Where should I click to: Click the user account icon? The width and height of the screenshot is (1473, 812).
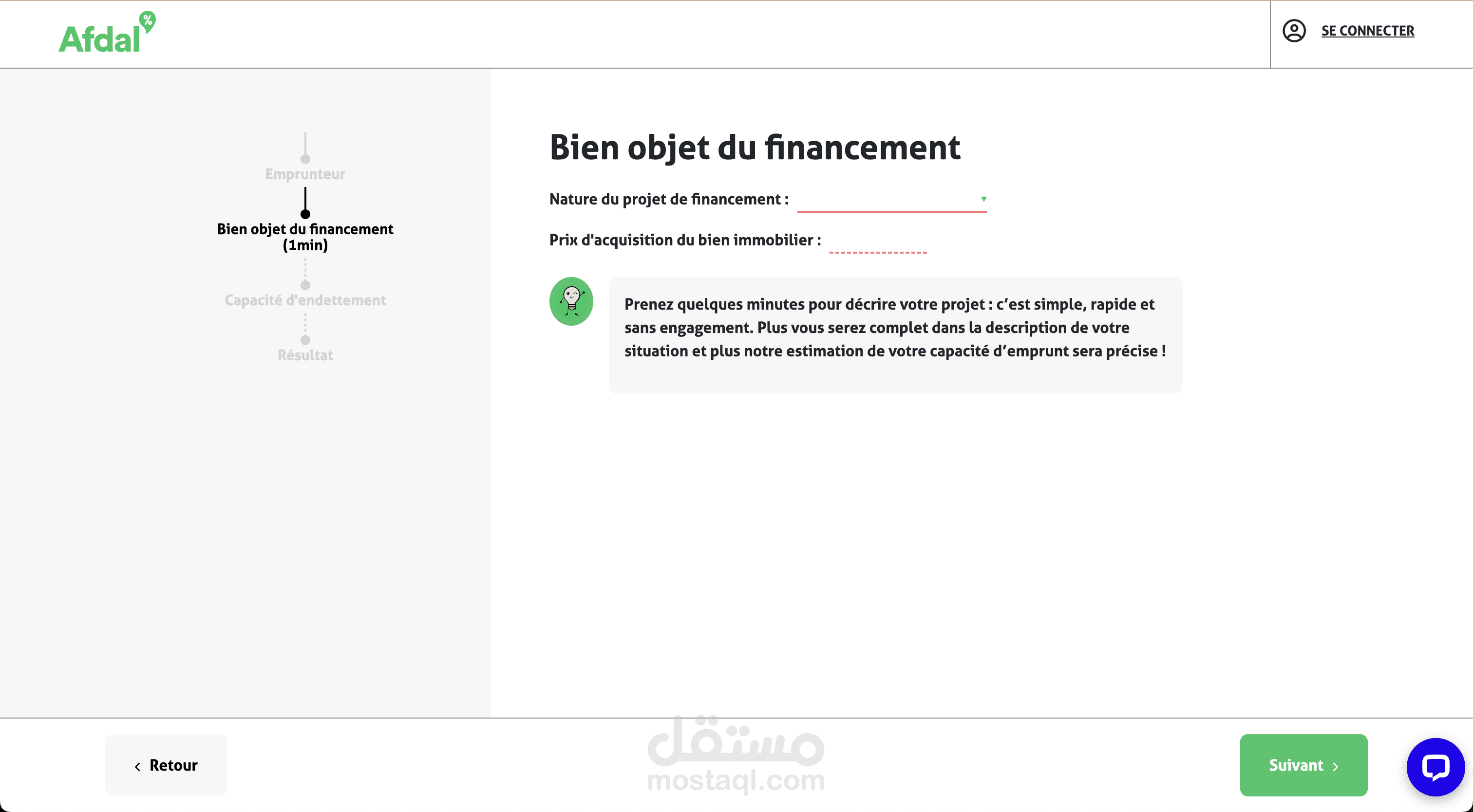click(x=1293, y=31)
